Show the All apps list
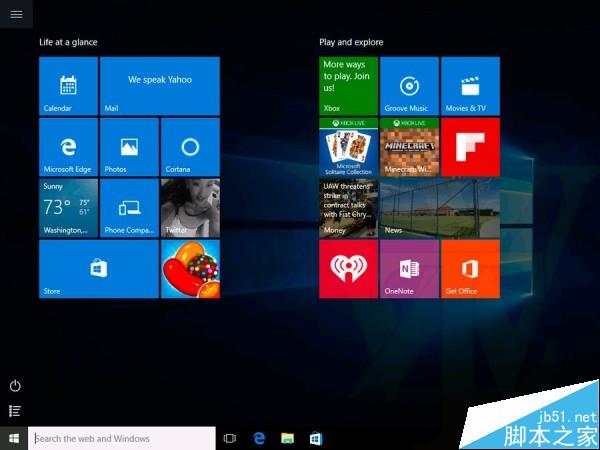Screen dimensions: 600x450 [x=15, y=411]
